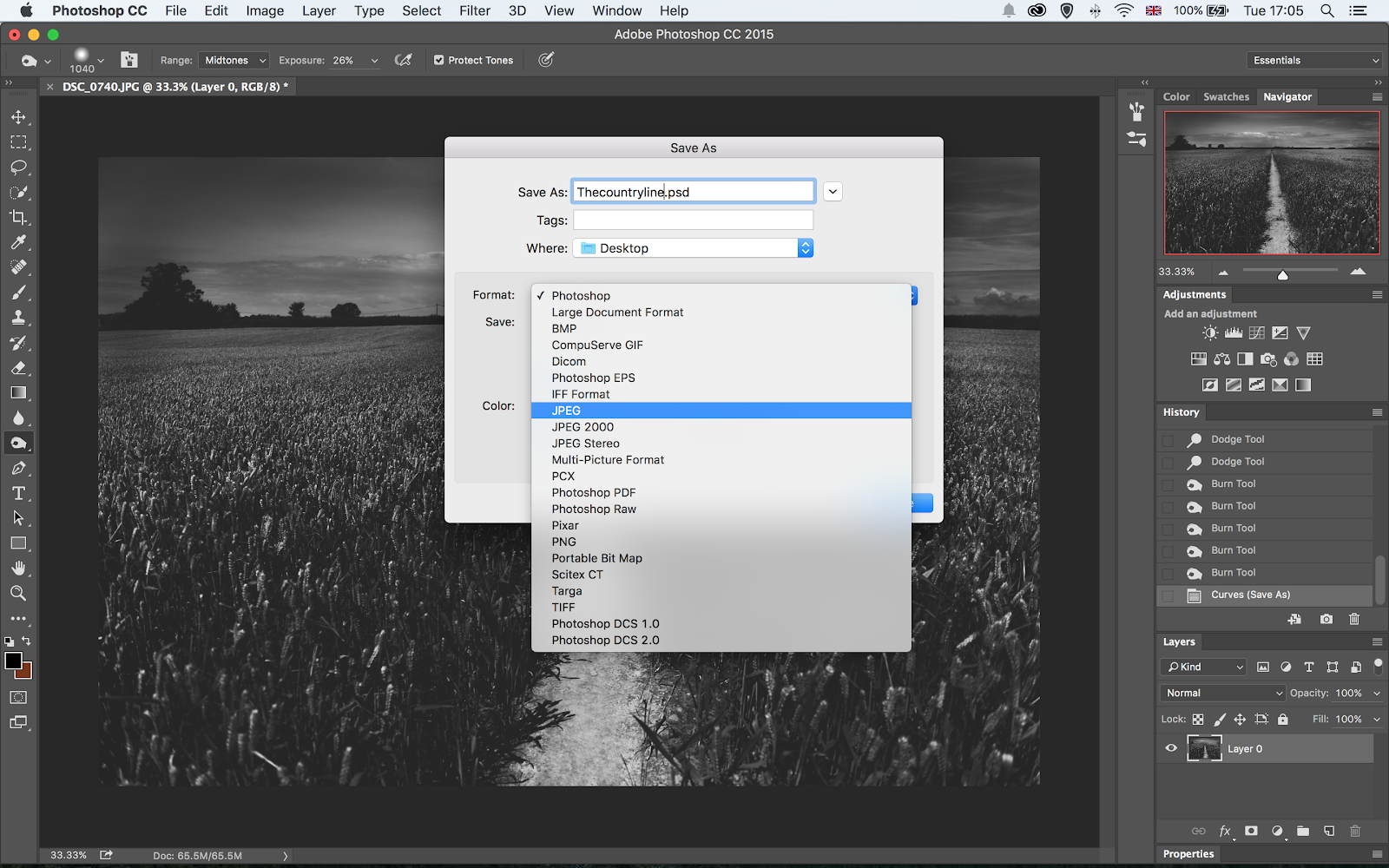Screen dimensions: 1389x868
Task: Choose JPEG from the Format list
Action: point(721,411)
